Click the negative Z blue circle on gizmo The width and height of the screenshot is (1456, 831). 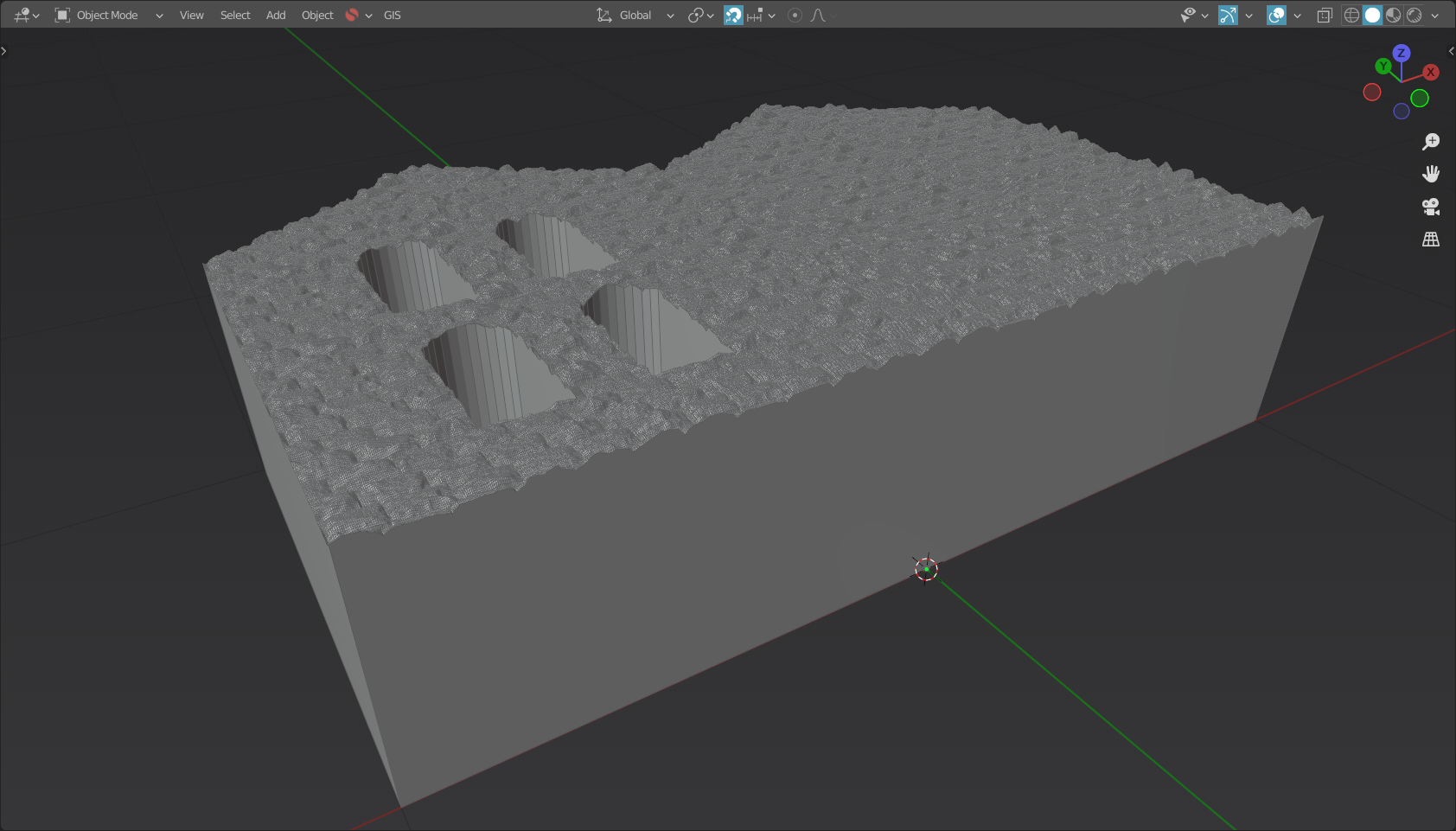pos(1402,111)
